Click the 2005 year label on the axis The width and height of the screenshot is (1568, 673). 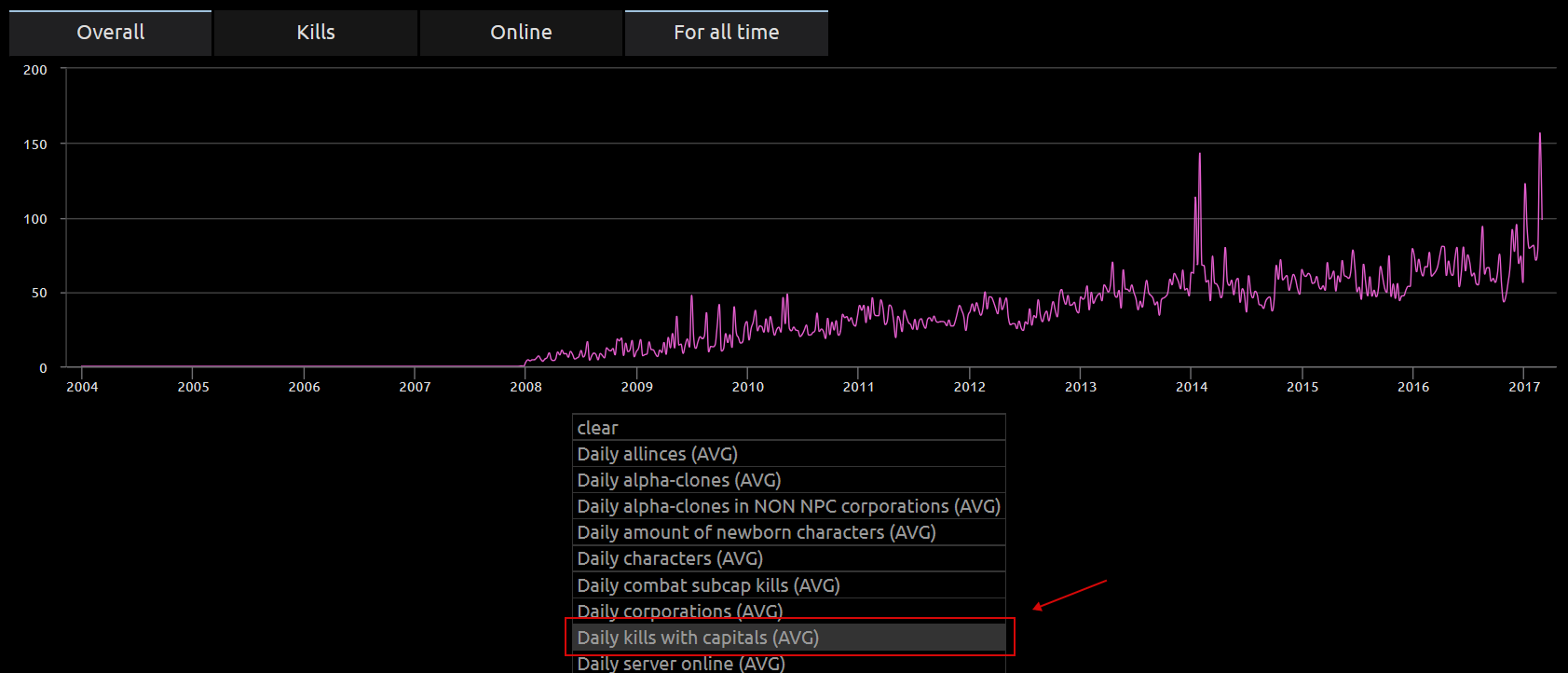[193, 387]
